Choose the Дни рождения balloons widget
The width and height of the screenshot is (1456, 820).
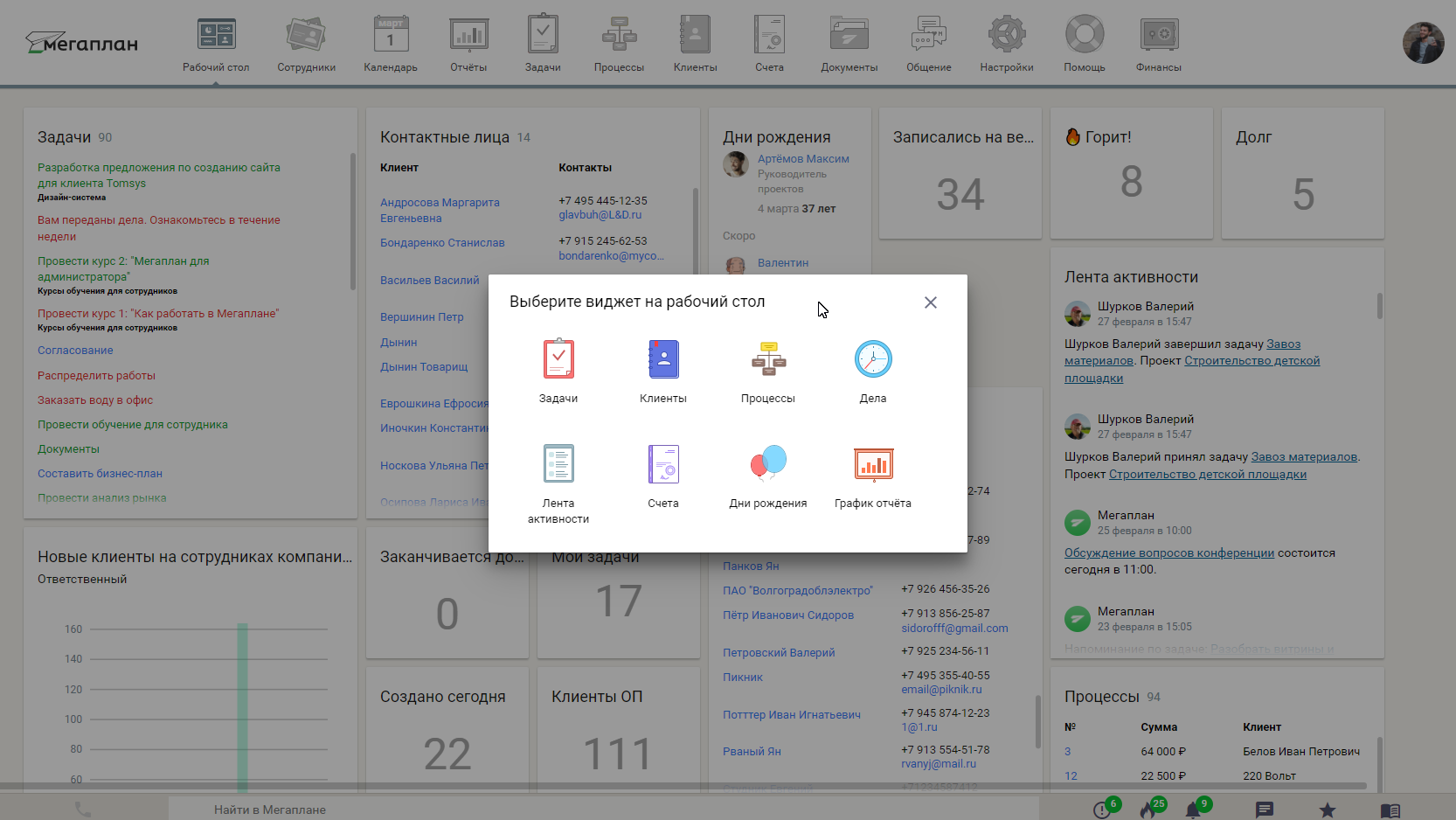pyautogui.click(x=768, y=464)
